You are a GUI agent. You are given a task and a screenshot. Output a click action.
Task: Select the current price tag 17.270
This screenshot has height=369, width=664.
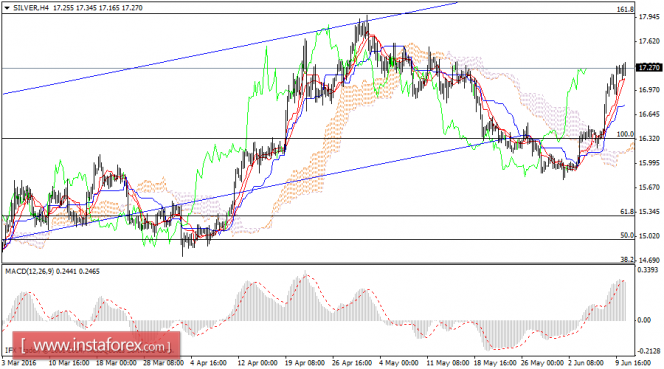pyautogui.click(x=649, y=67)
